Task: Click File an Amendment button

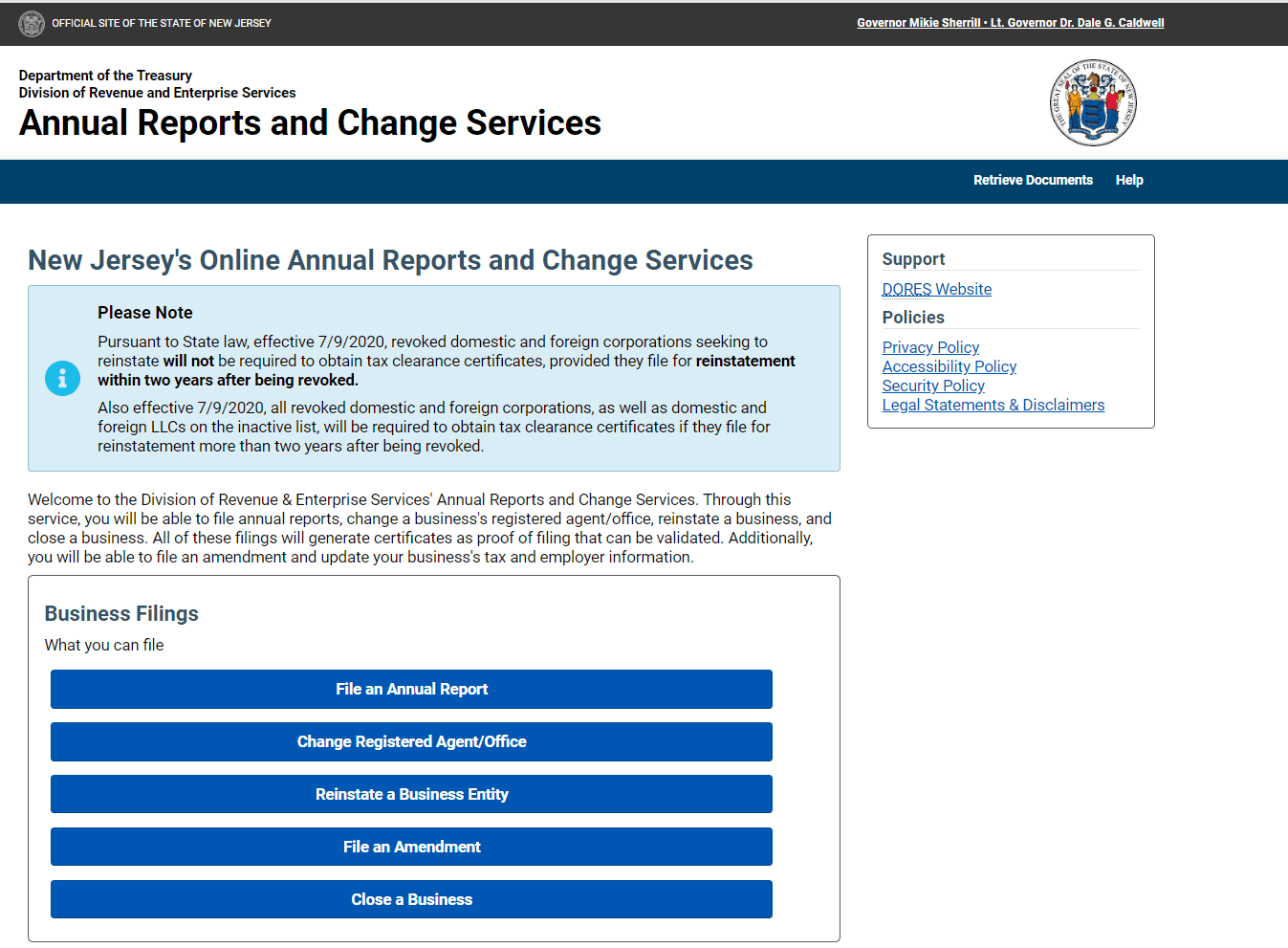Action: click(x=411, y=847)
